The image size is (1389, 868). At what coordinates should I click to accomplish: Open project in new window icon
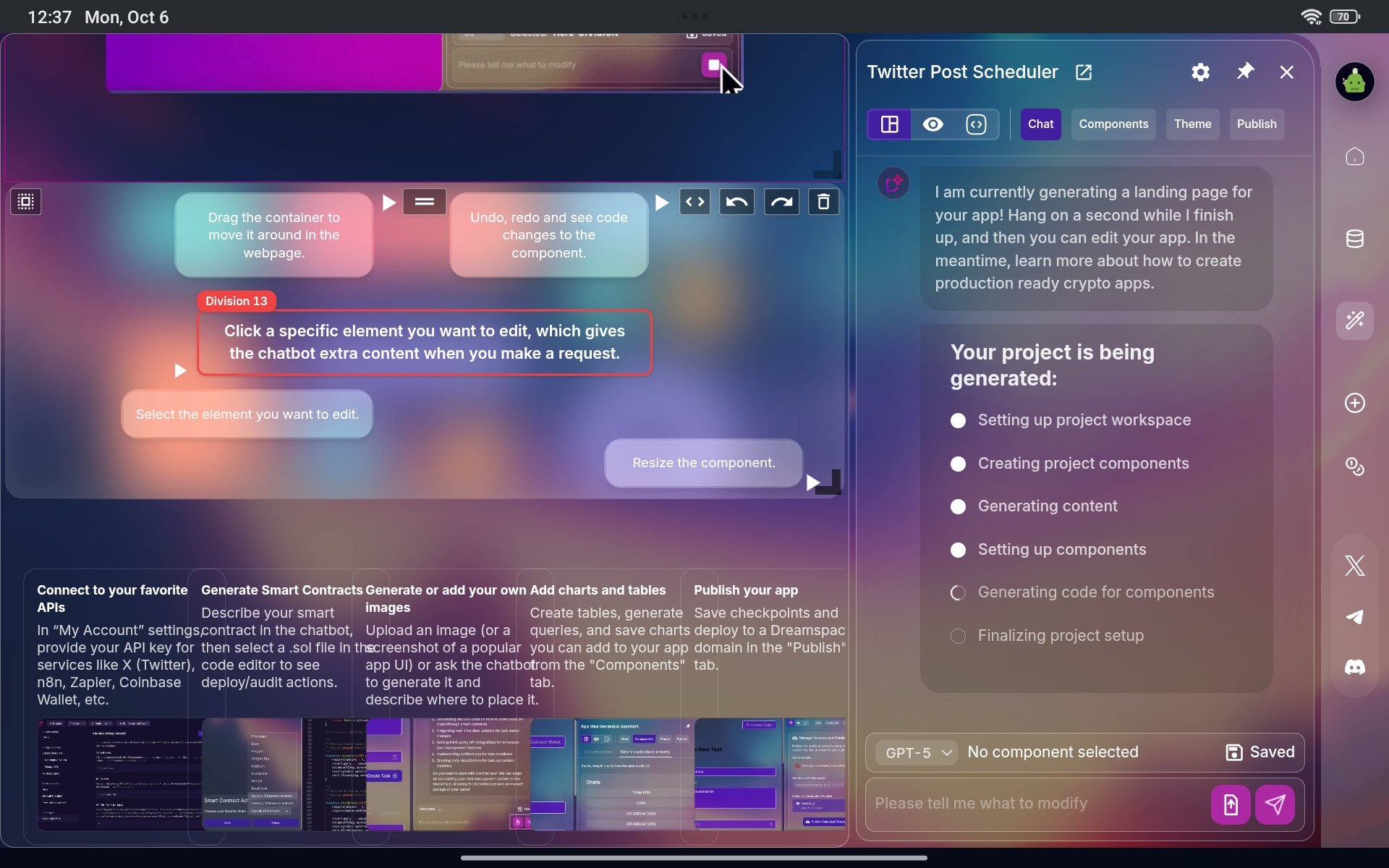pyautogui.click(x=1083, y=72)
